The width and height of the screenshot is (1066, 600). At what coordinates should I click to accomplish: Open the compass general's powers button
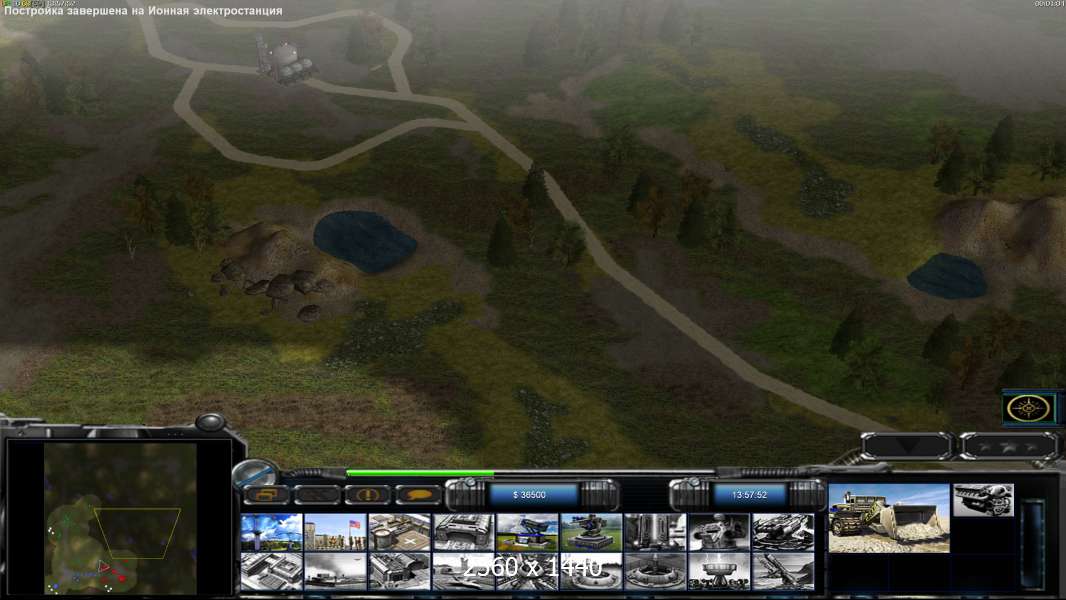pyautogui.click(x=1030, y=408)
